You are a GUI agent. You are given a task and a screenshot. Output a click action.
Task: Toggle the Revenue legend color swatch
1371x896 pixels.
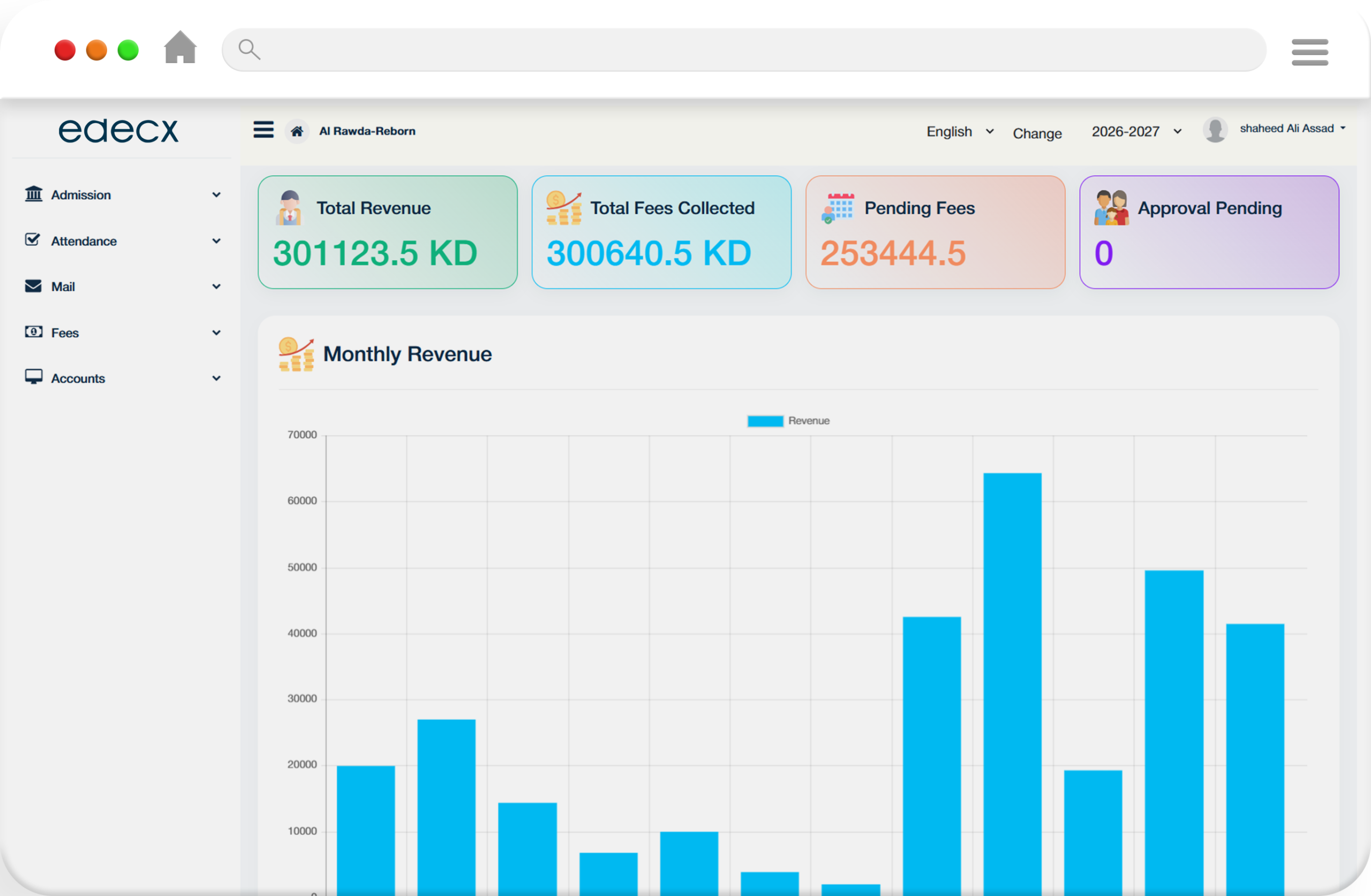(x=765, y=421)
